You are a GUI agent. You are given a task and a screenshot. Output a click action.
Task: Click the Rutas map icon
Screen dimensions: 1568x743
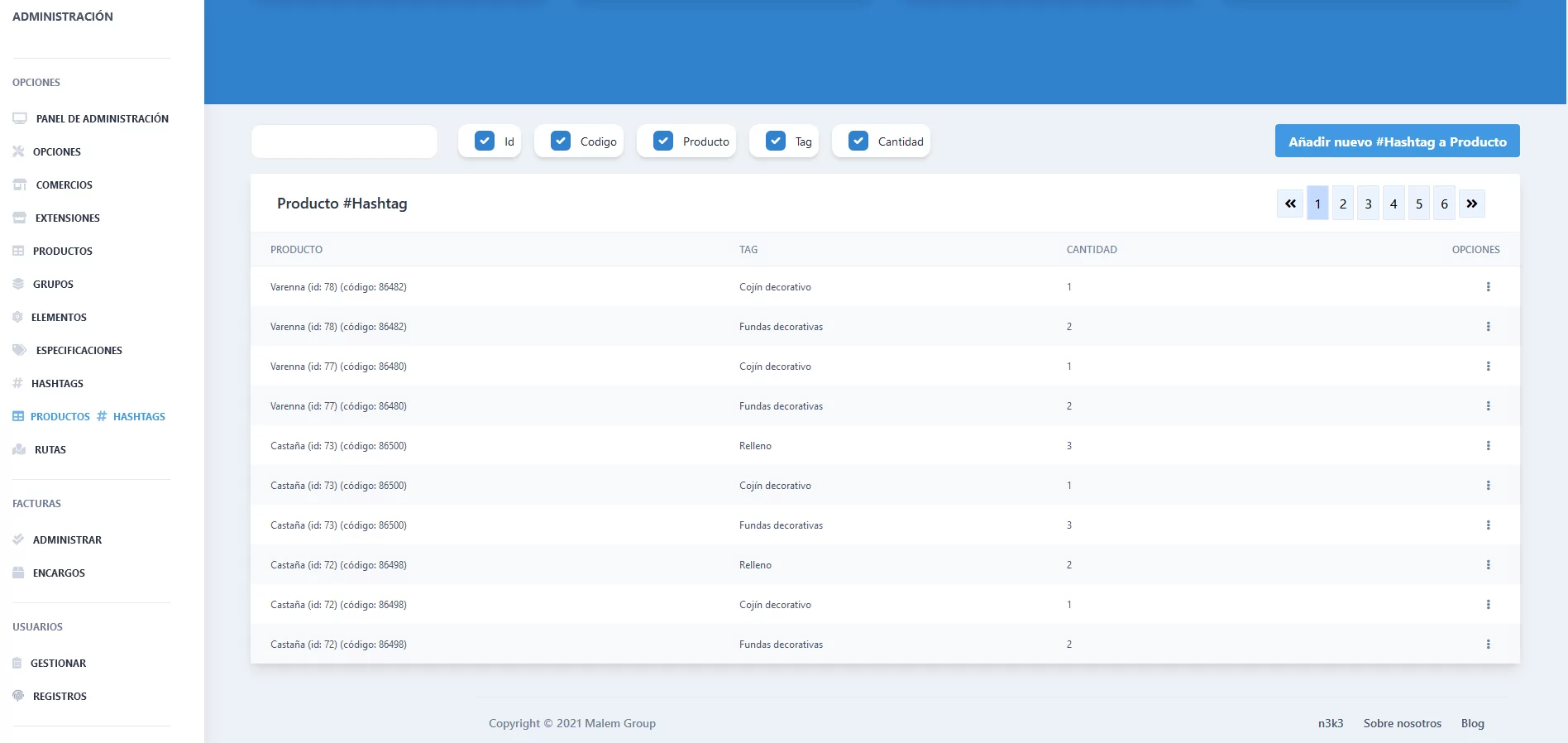(x=19, y=449)
